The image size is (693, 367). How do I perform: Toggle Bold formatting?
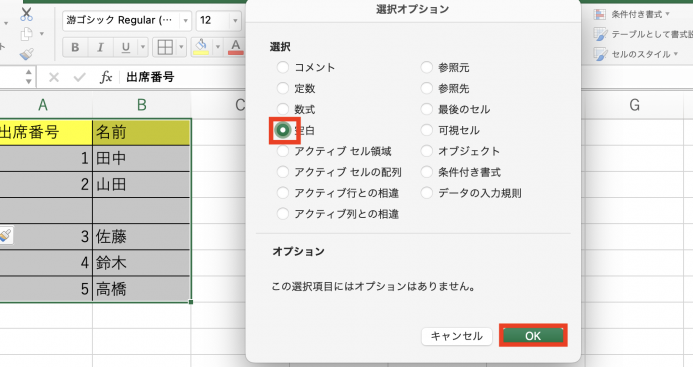coord(75,47)
